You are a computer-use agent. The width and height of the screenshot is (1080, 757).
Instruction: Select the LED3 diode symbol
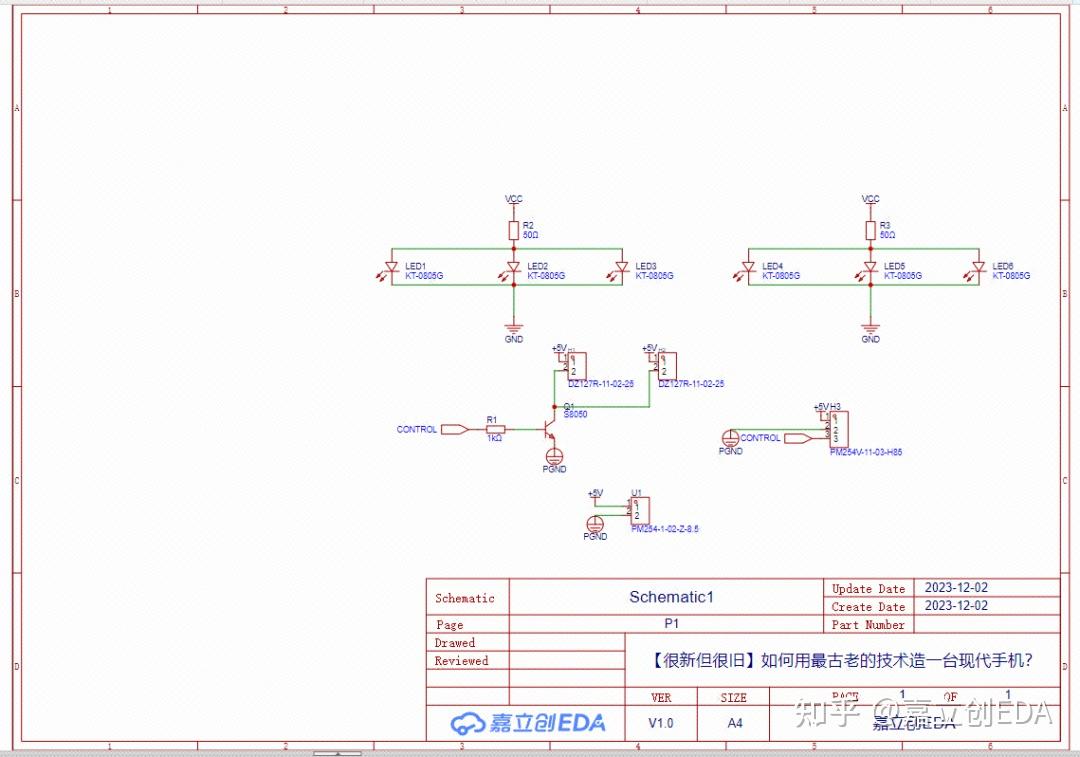620,269
